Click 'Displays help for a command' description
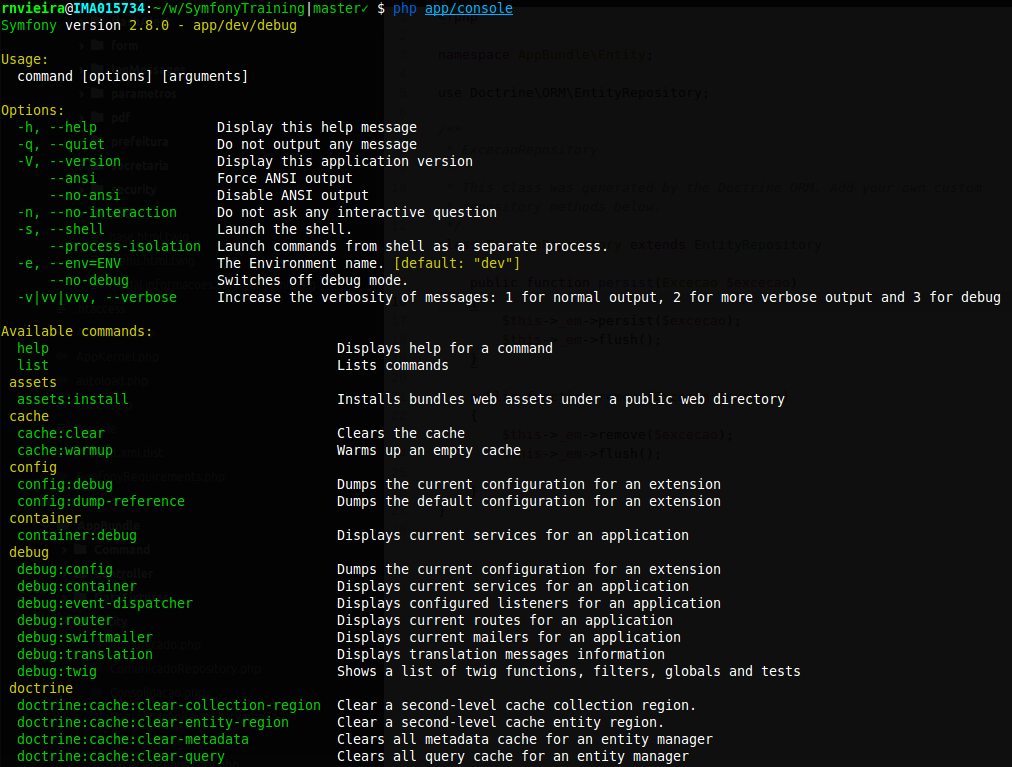This screenshot has width=1012, height=767. pyautogui.click(x=445, y=348)
